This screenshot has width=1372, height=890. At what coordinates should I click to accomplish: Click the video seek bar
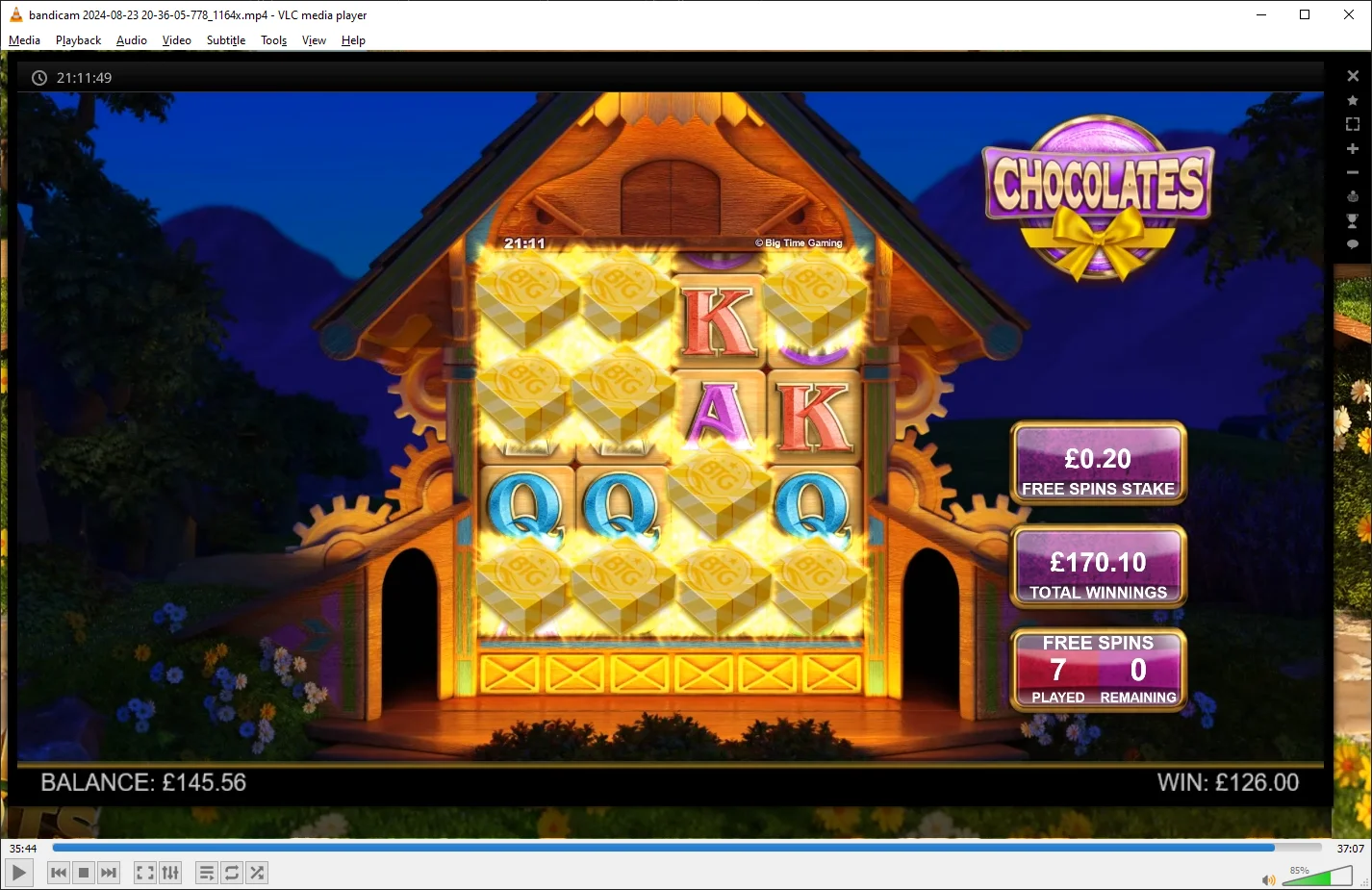(687, 848)
